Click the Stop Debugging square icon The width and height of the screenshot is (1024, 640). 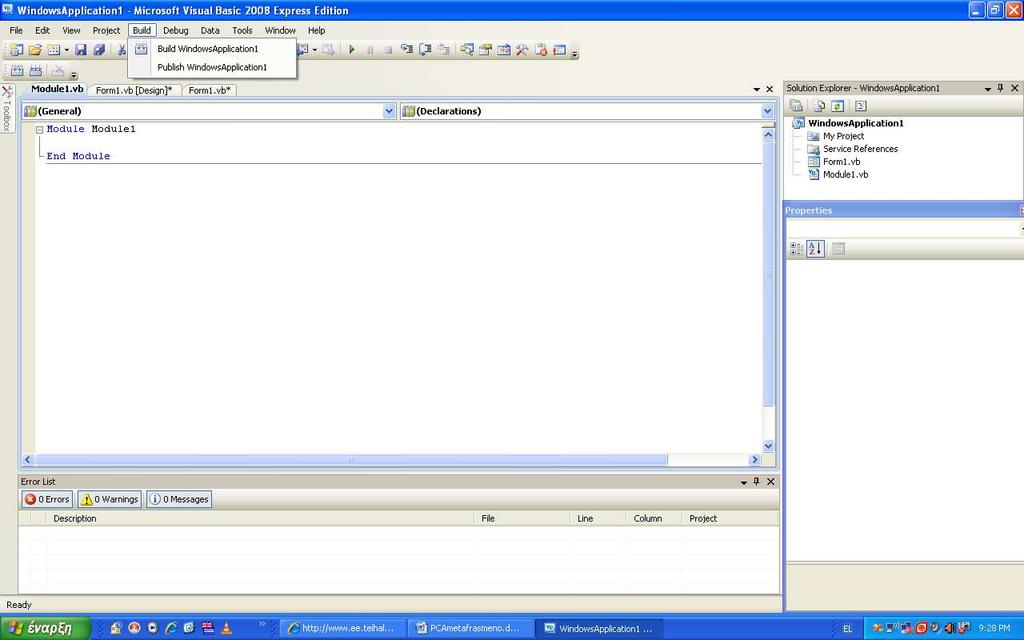point(388,50)
